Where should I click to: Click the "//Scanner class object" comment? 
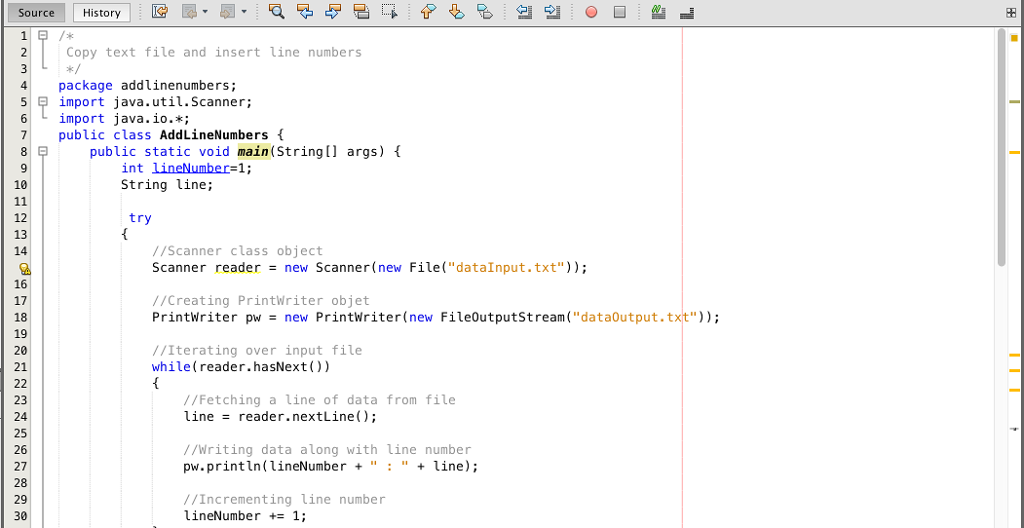click(237, 251)
